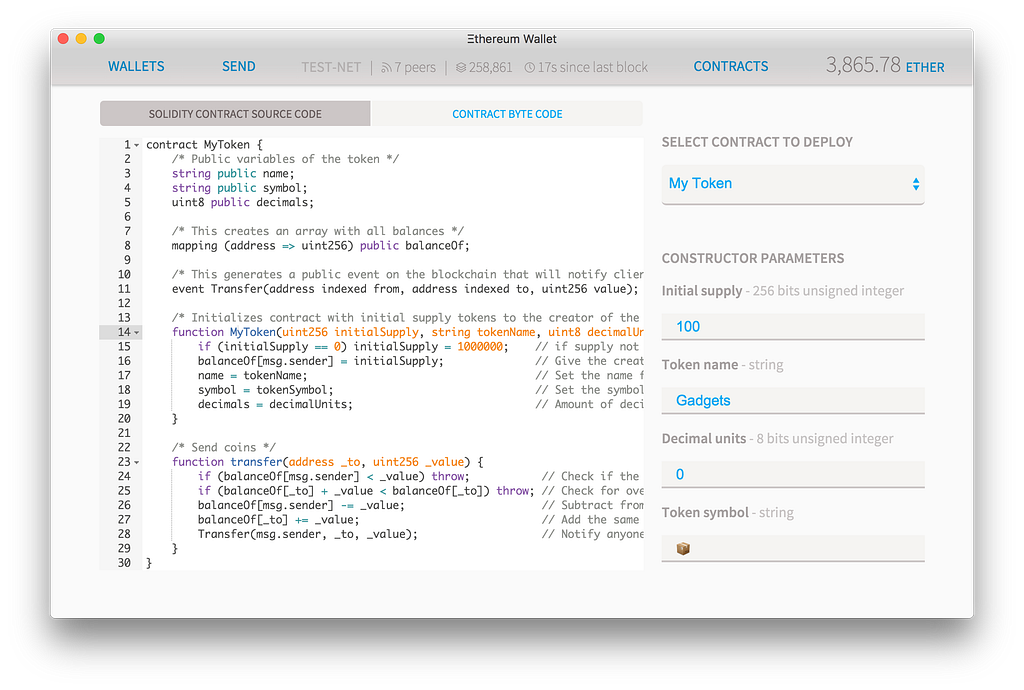Click the Token symbol field with box emoji
Viewport: 1024px width, 690px height.
(x=793, y=548)
